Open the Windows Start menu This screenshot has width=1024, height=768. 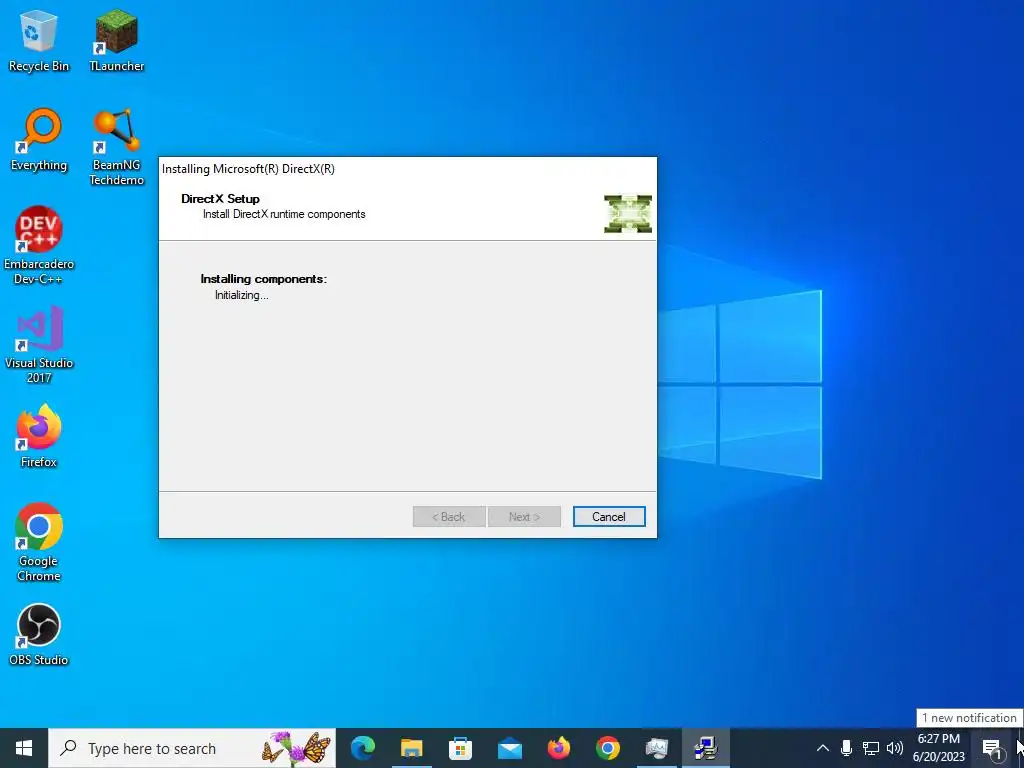point(24,748)
